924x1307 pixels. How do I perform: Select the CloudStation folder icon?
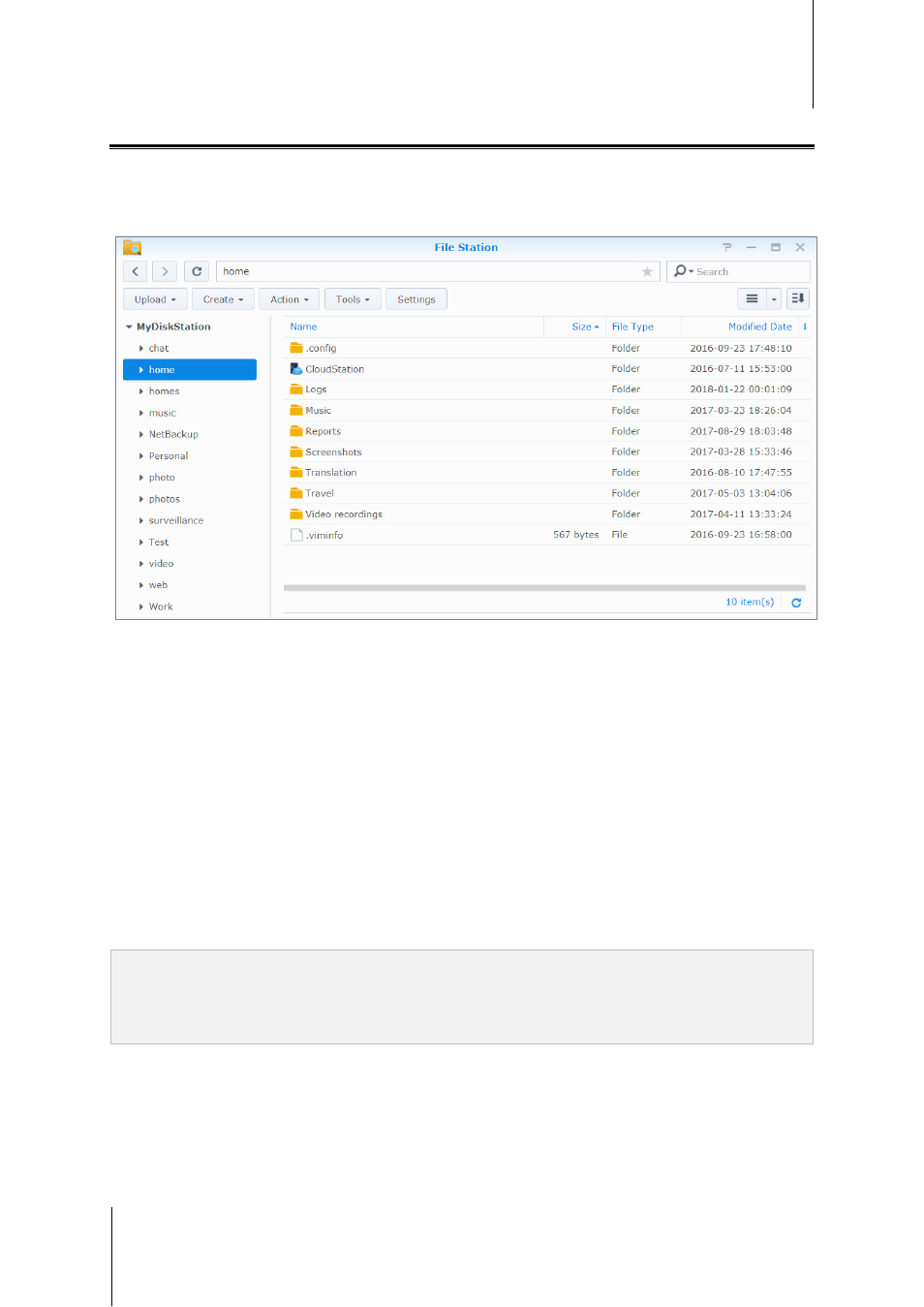296,369
